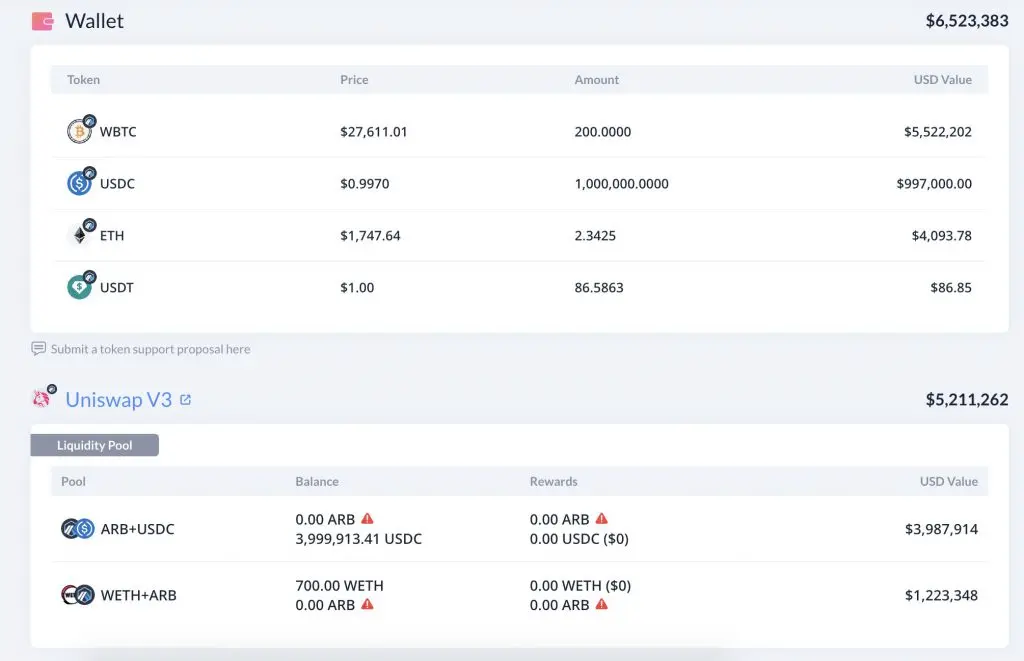
Task: Click USDC price $0.9970
Action: click(x=364, y=184)
